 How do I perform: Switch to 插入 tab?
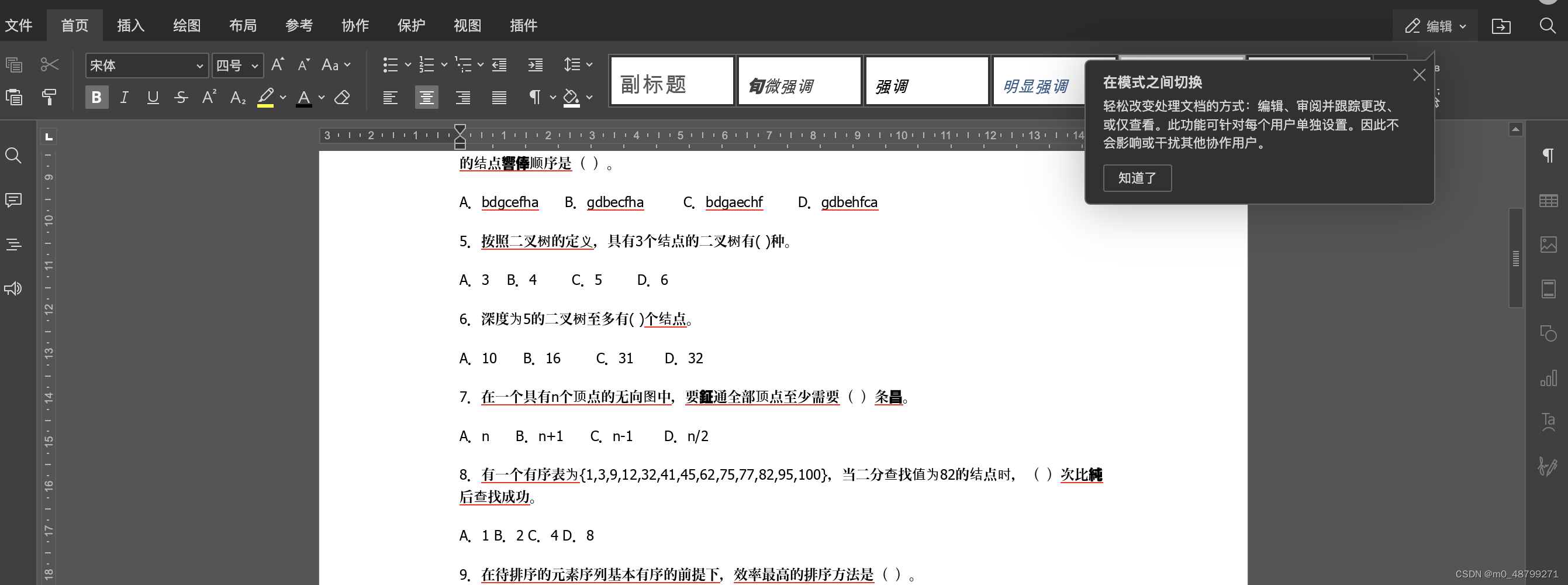131,26
